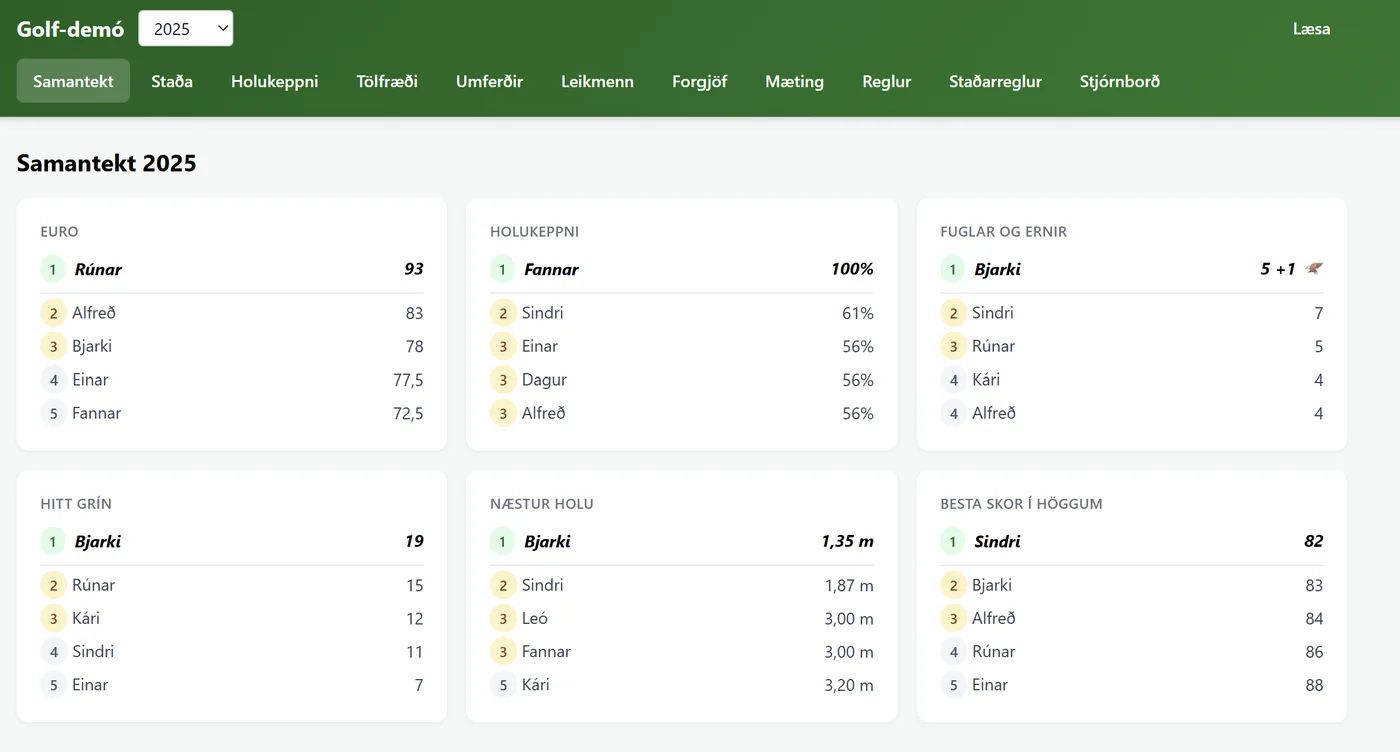The image size is (1400, 752).
Task: Open the Forgjöf tab
Action: pos(700,81)
